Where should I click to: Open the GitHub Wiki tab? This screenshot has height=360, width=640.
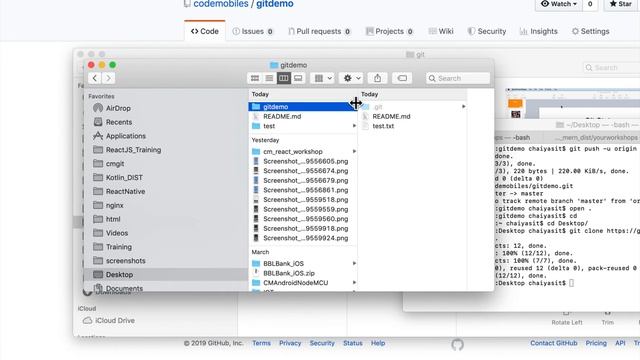tap(441, 31)
